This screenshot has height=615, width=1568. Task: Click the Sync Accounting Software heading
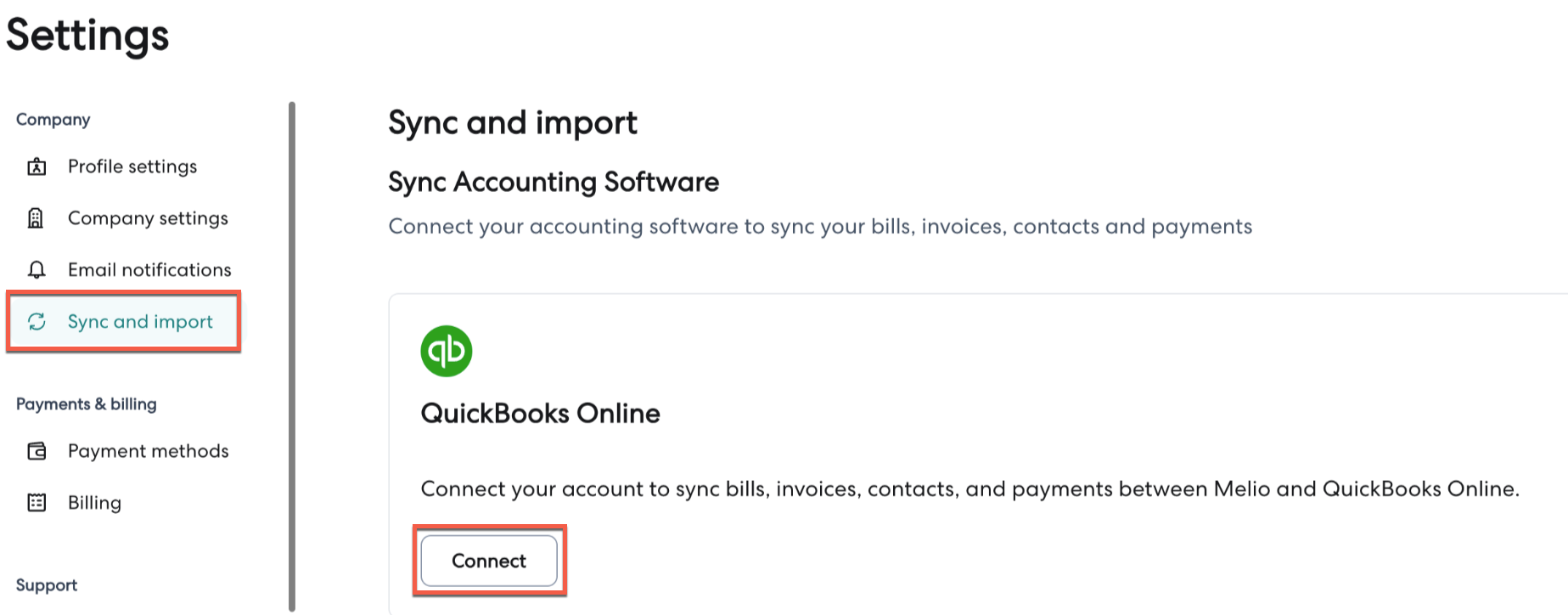(x=554, y=182)
